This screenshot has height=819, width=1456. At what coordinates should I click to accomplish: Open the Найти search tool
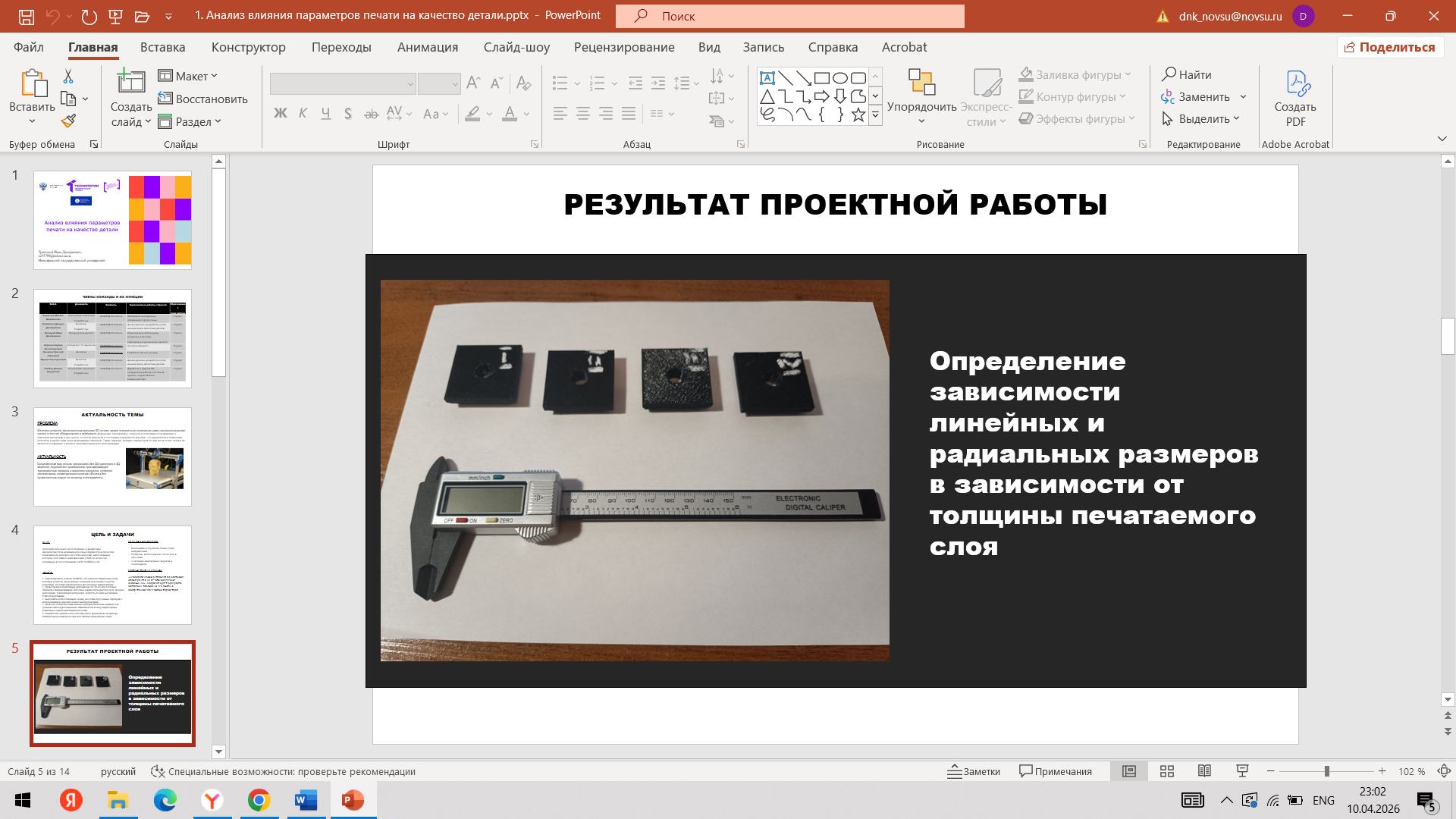coord(1188,74)
